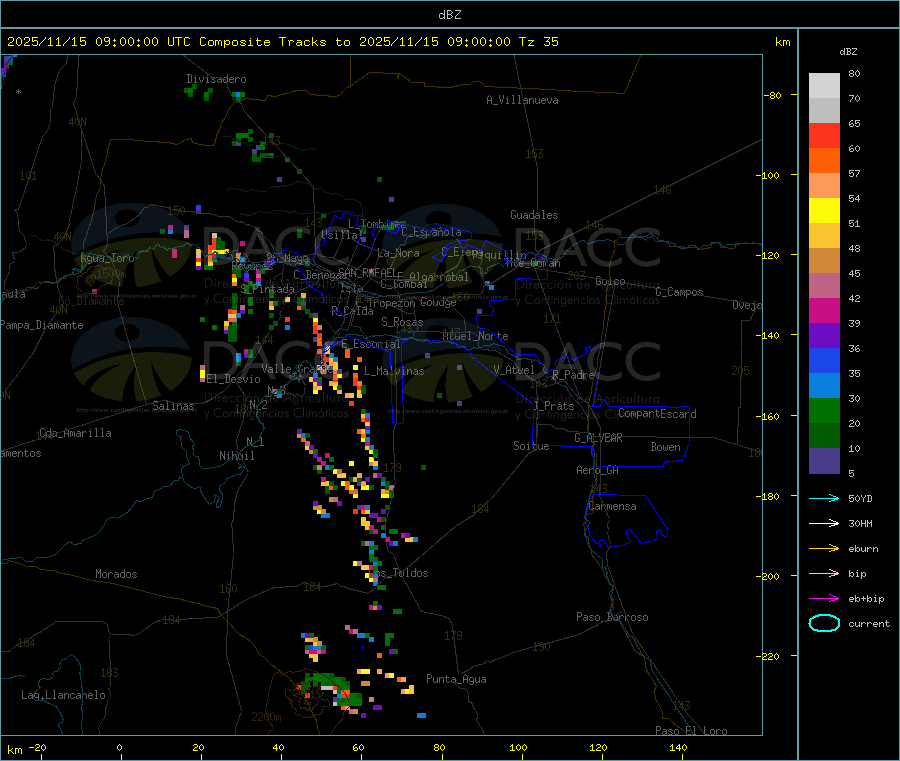Click the 20 dBZ green color swatch
Image resolution: width=900 pixels, height=761 pixels.
pos(824,436)
